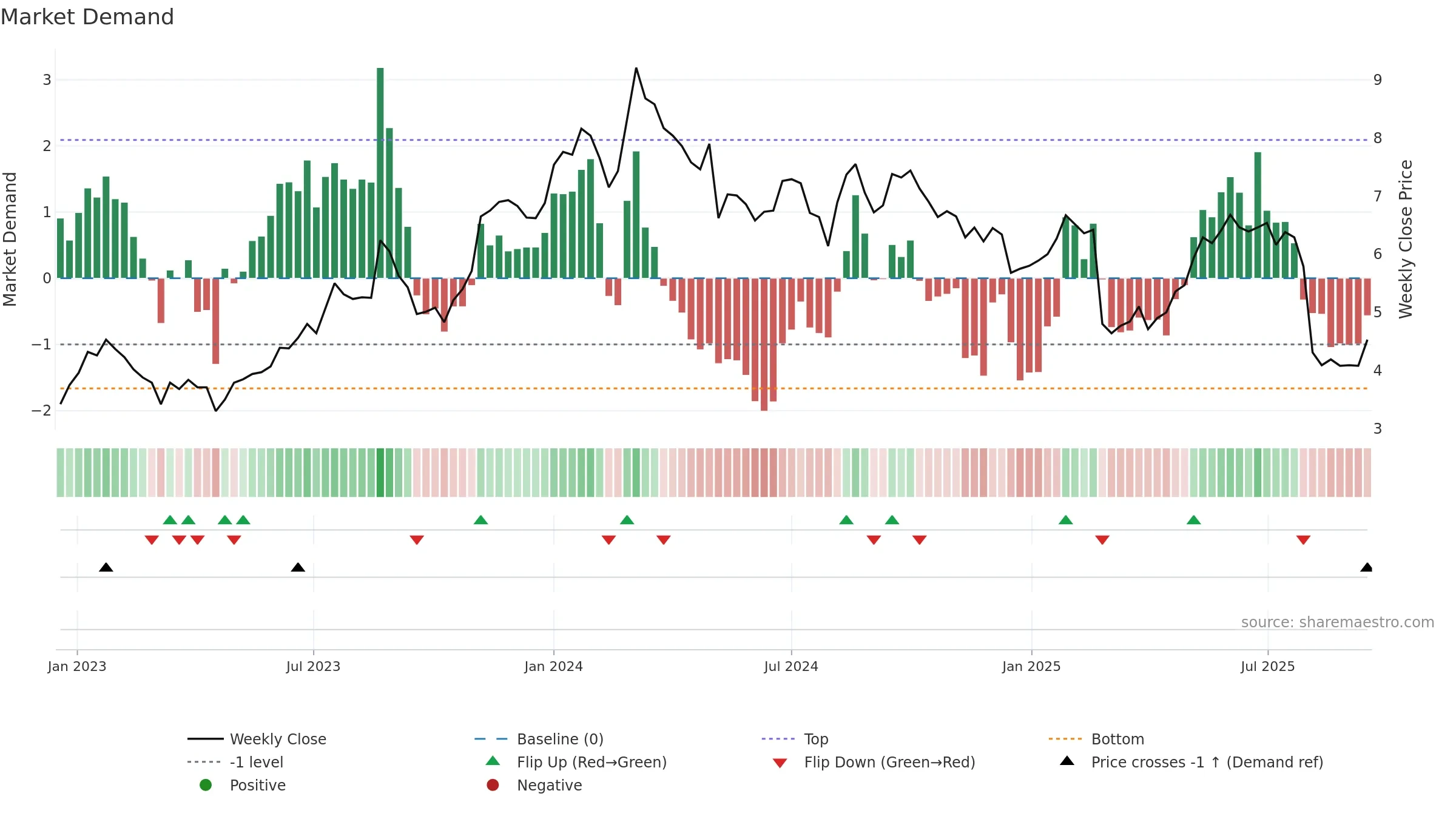Click the last green flip-up marker before Jul 2025
Image resolution: width=1456 pixels, height=819 pixels.
point(1194,520)
